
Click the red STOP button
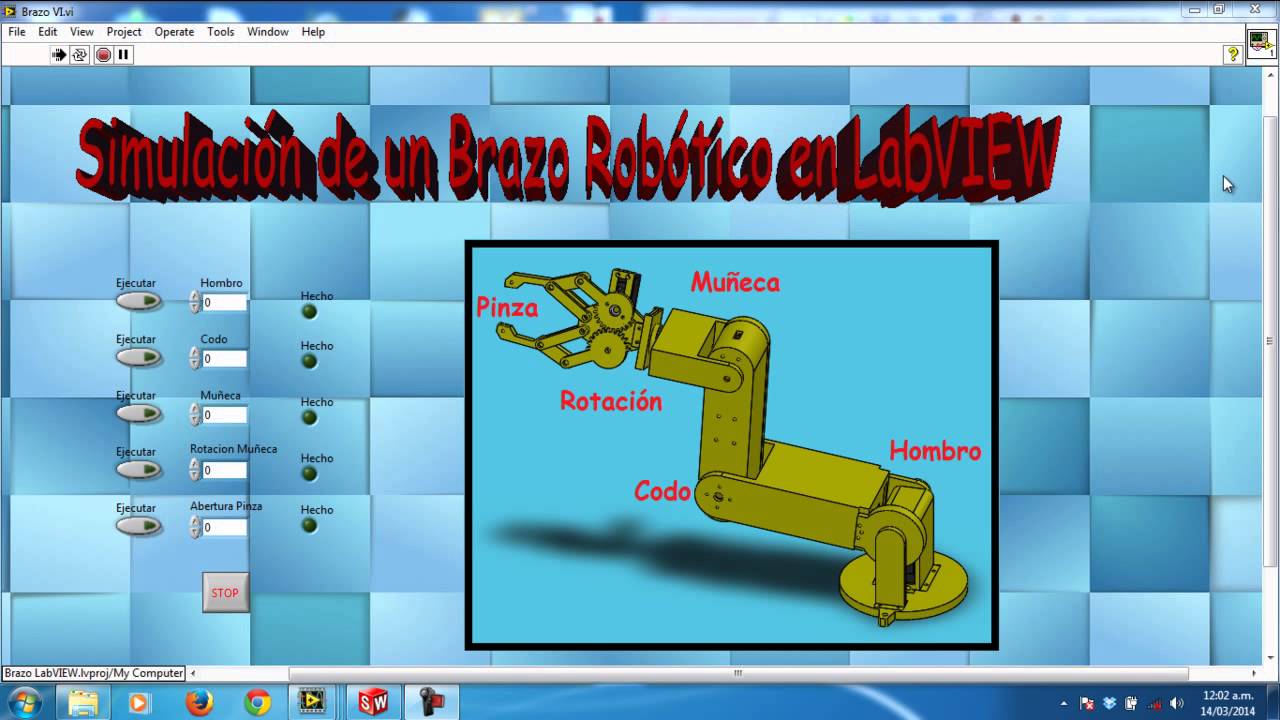(x=225, y=593)
